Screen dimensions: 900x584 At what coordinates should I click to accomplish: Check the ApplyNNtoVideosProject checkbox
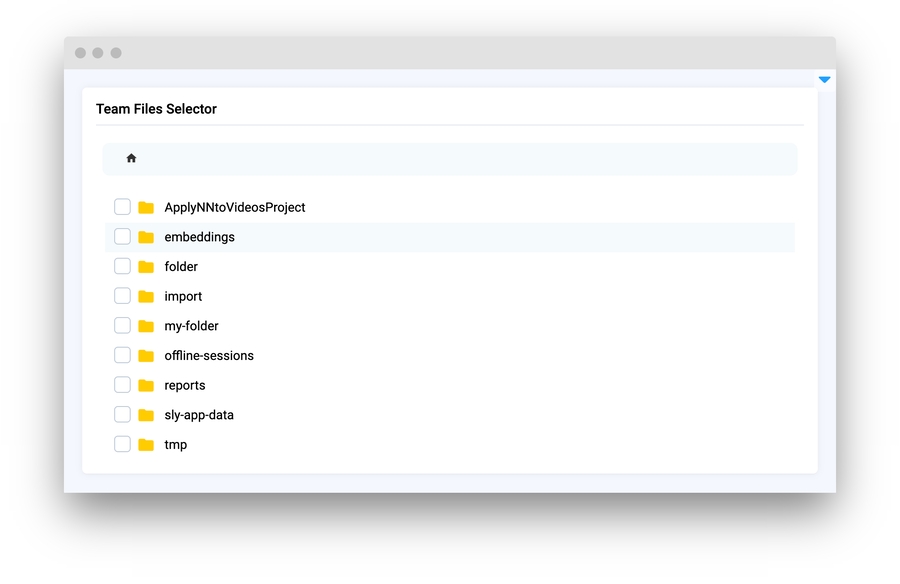click(x=122, y=207)
